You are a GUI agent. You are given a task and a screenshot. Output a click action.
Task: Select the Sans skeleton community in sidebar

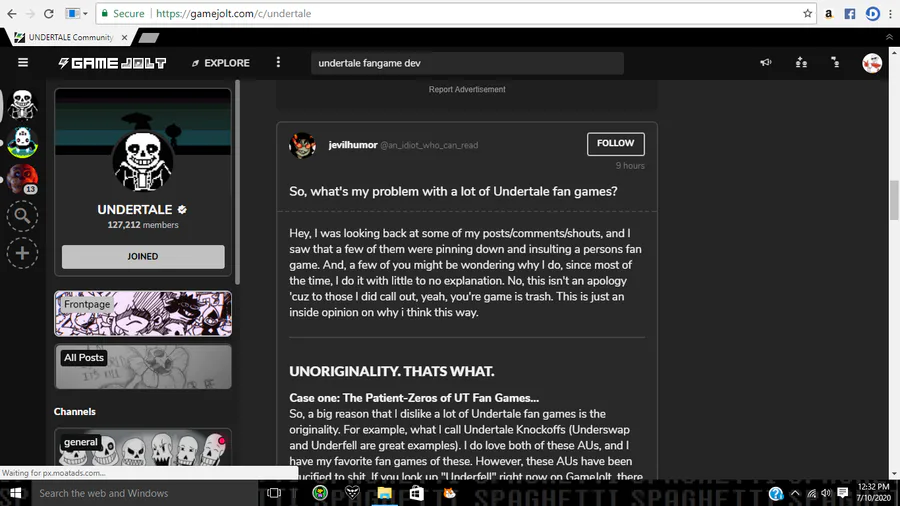coord(22,105)
